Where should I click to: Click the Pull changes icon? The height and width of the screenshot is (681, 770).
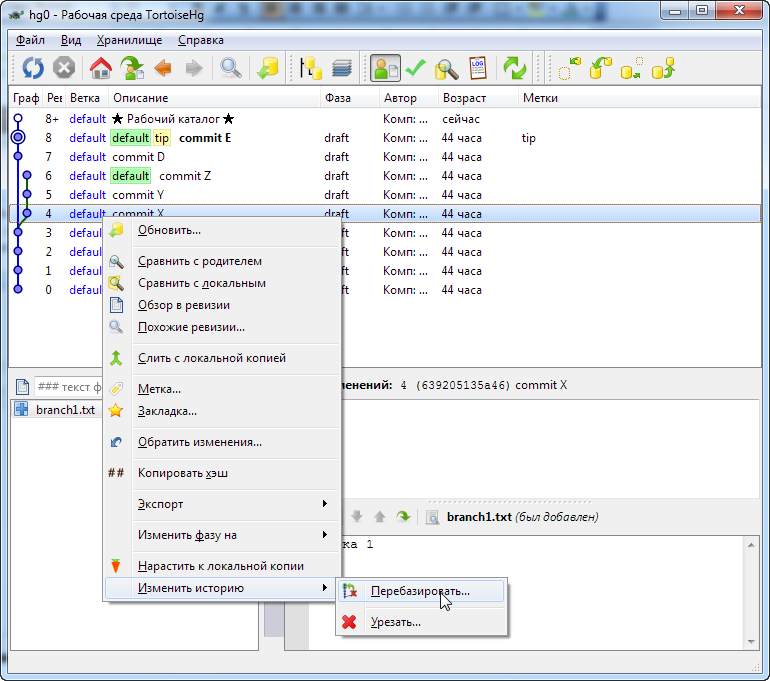pos(601,68)
